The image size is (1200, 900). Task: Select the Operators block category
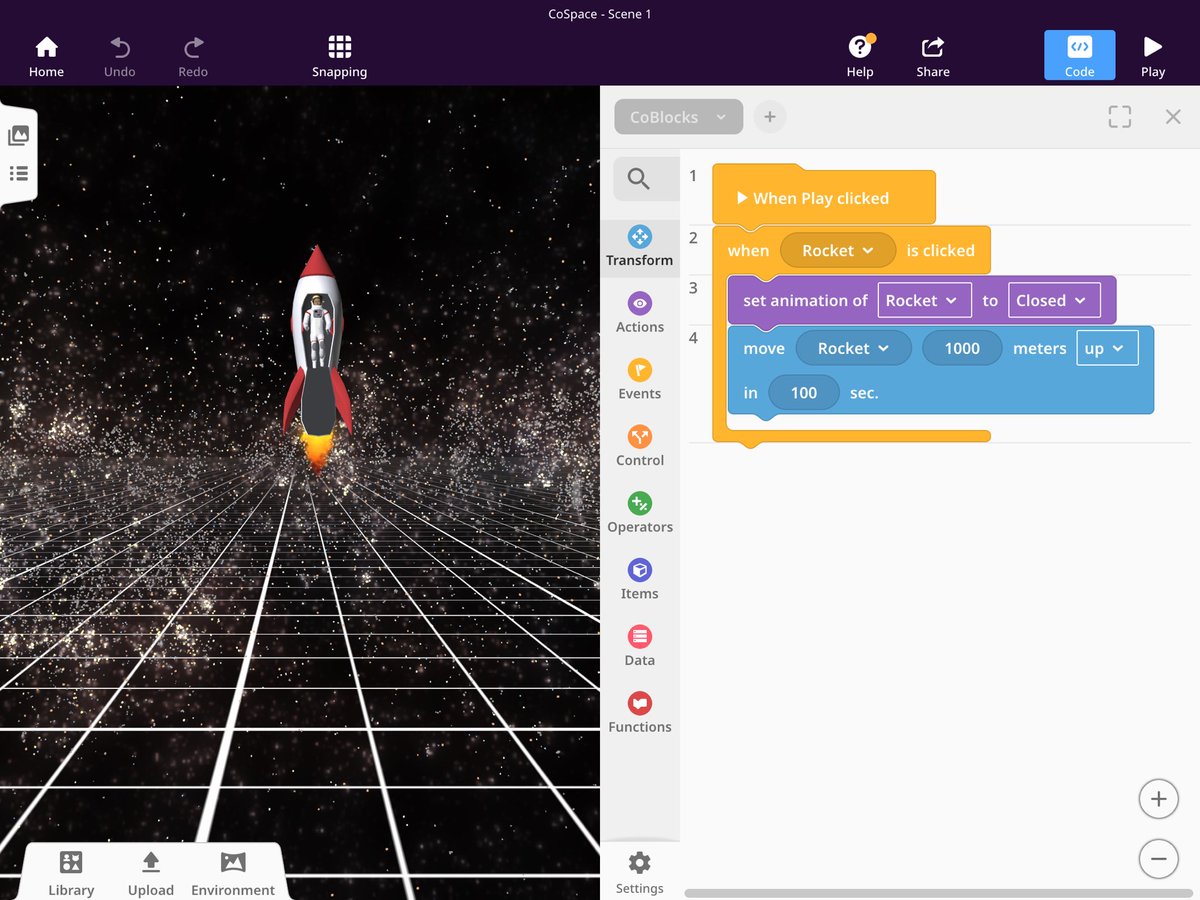pyautogui.click(x=640, y=513)
